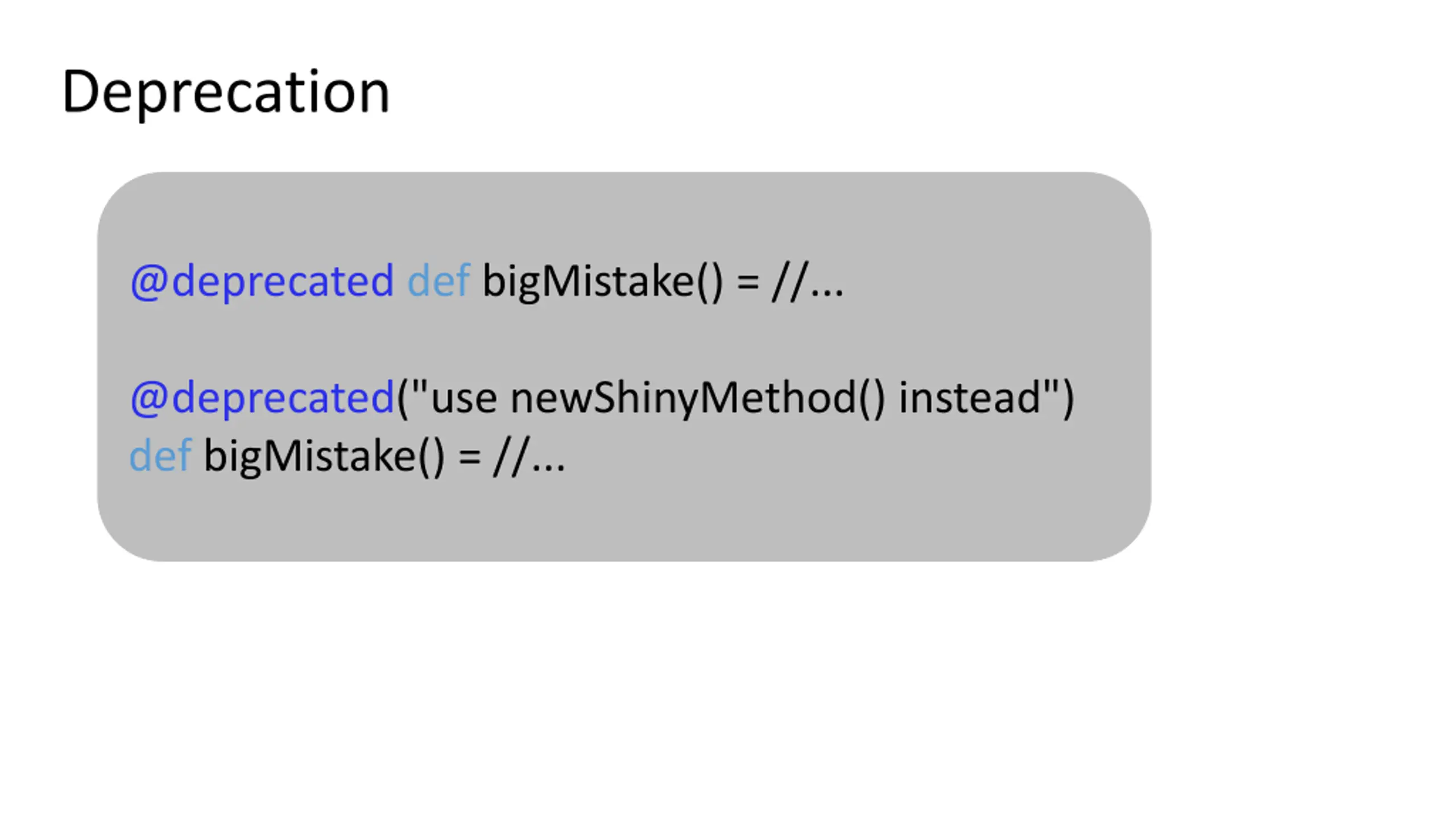The width and height of the screenshot is (1456, 819).
Task: Click the Deprecation slide title
Action: (226, 93)
